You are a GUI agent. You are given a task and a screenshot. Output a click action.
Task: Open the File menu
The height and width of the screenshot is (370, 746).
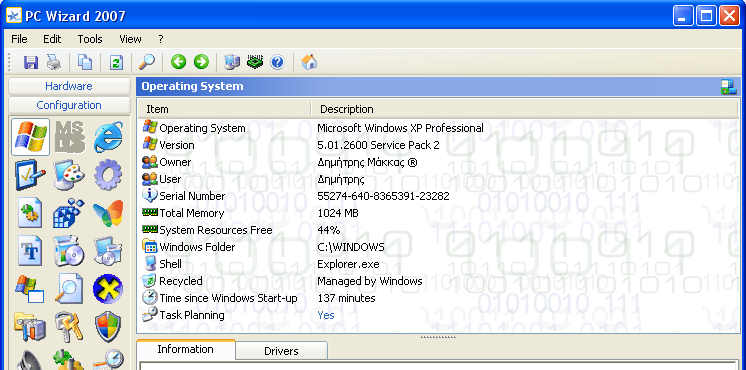point(19,39)
